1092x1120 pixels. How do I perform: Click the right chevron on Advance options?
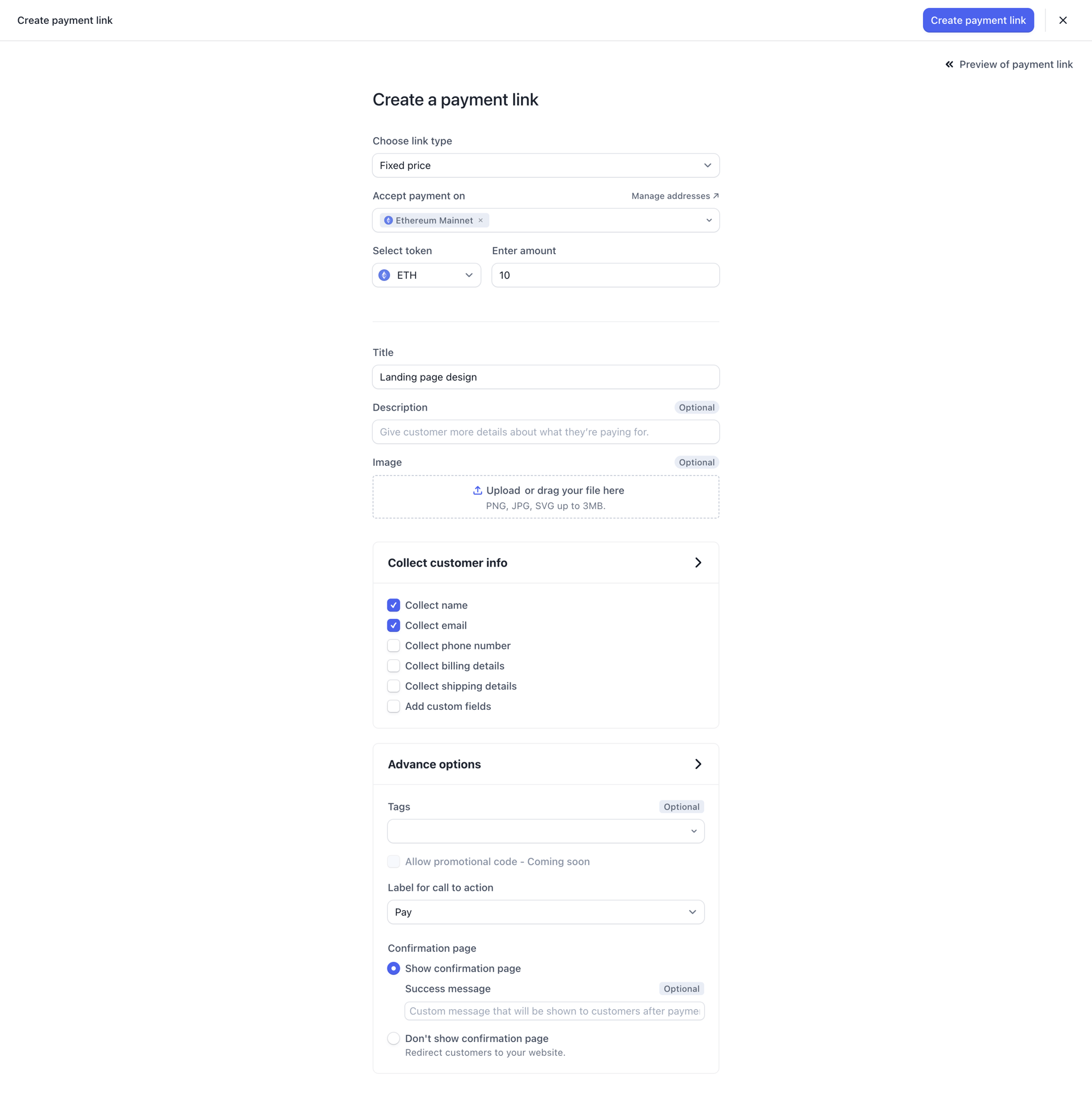(698, 764)
